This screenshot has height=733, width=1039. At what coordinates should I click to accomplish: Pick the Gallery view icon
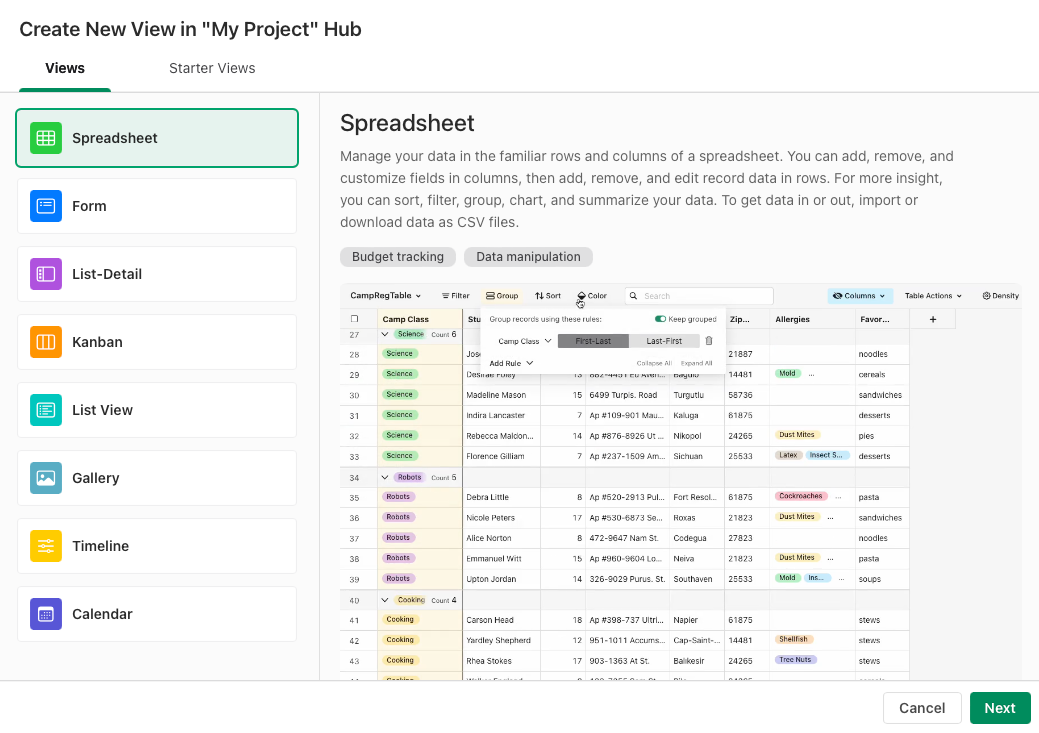click(46, 478)
